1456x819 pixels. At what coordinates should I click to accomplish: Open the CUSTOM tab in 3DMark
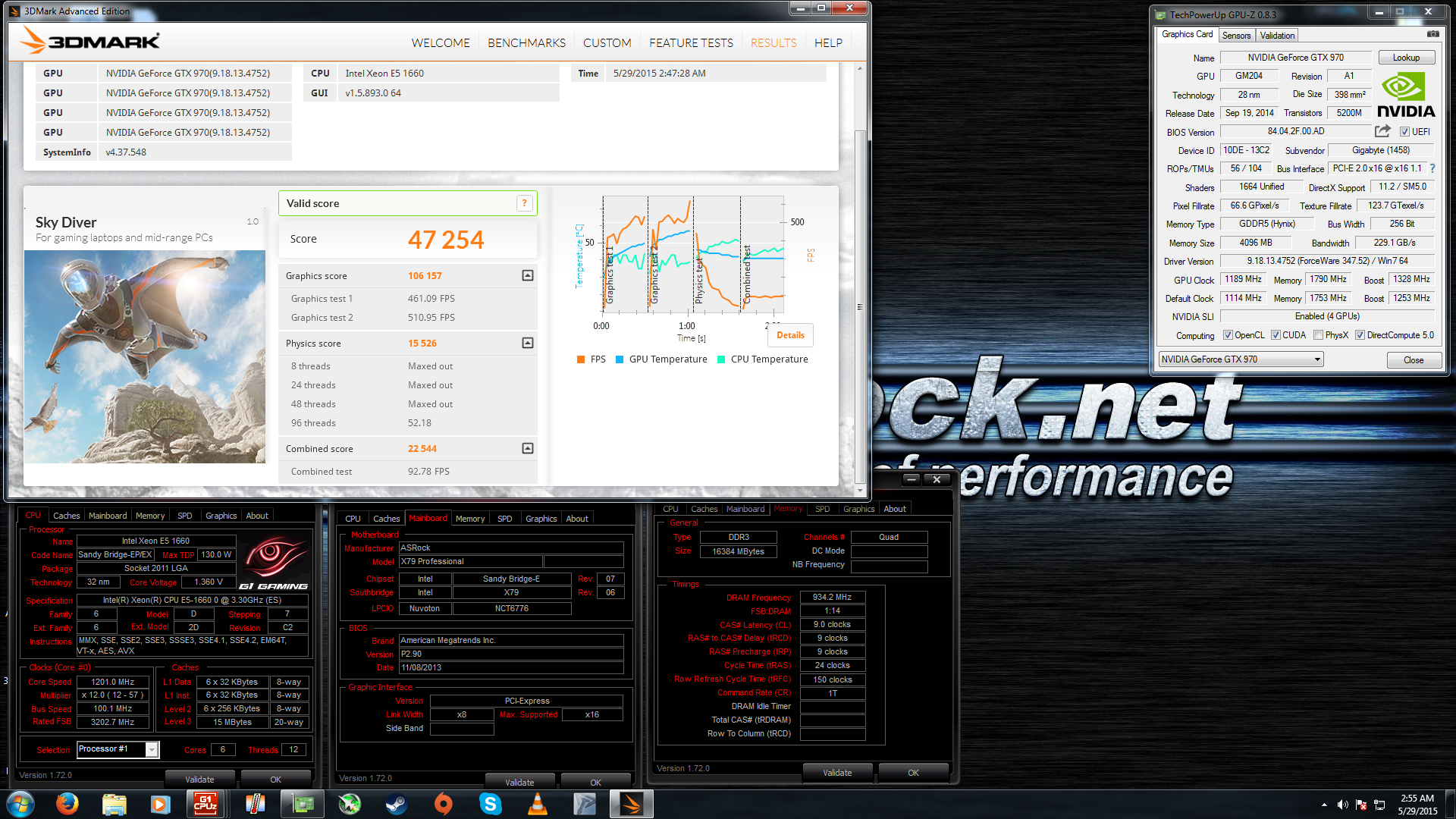pyautogui.click(x=607, y=43)
